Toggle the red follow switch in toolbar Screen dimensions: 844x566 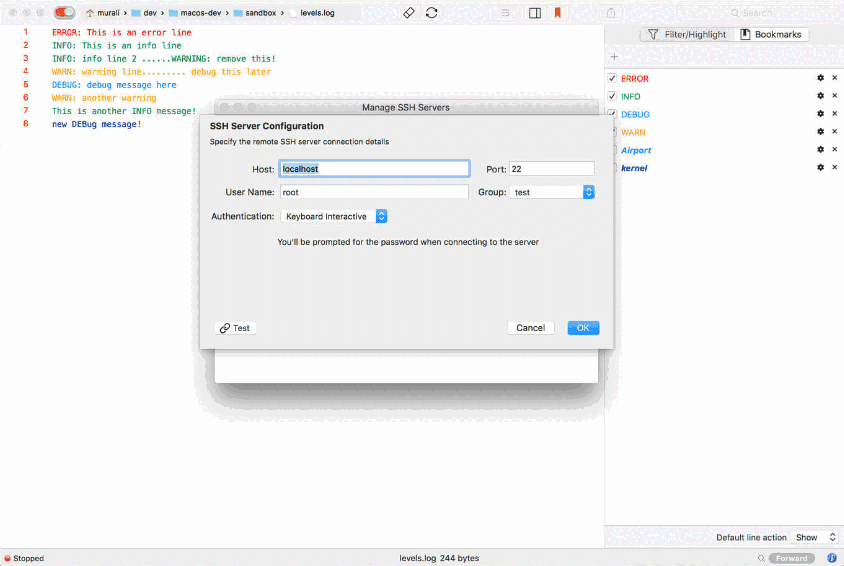coord(65,13)
